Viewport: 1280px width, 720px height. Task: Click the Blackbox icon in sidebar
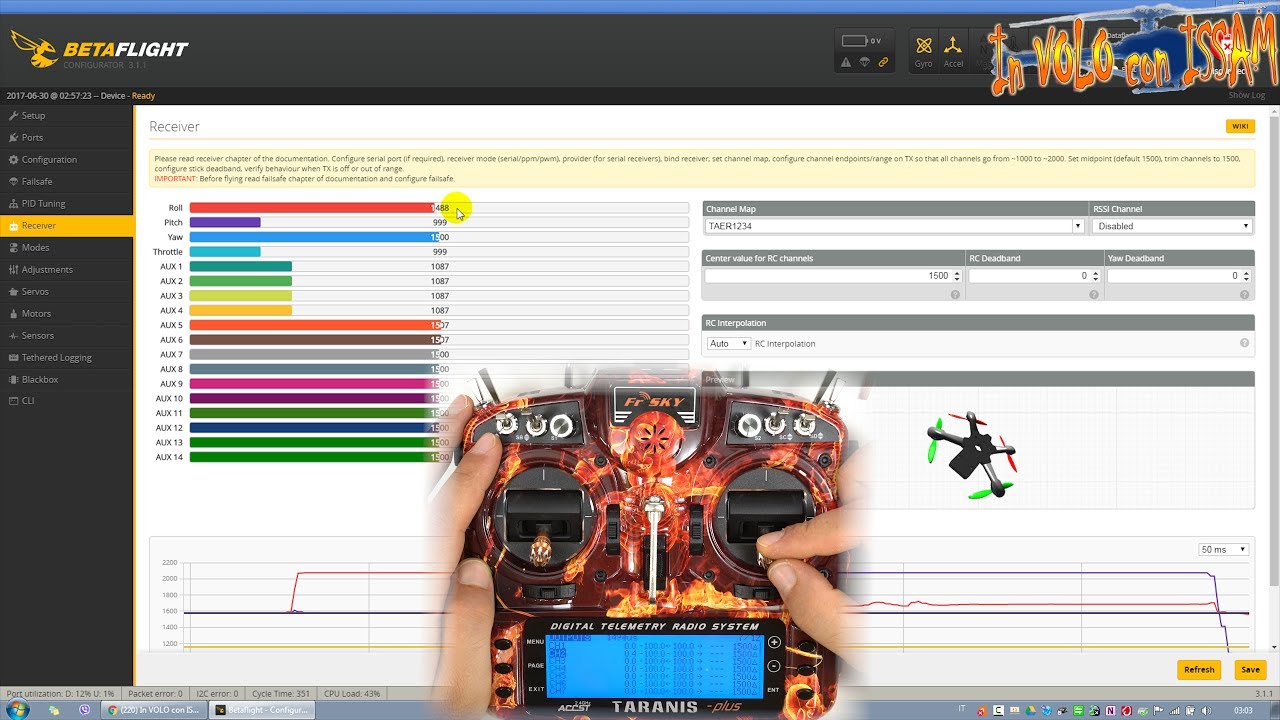tap(13, 379)
